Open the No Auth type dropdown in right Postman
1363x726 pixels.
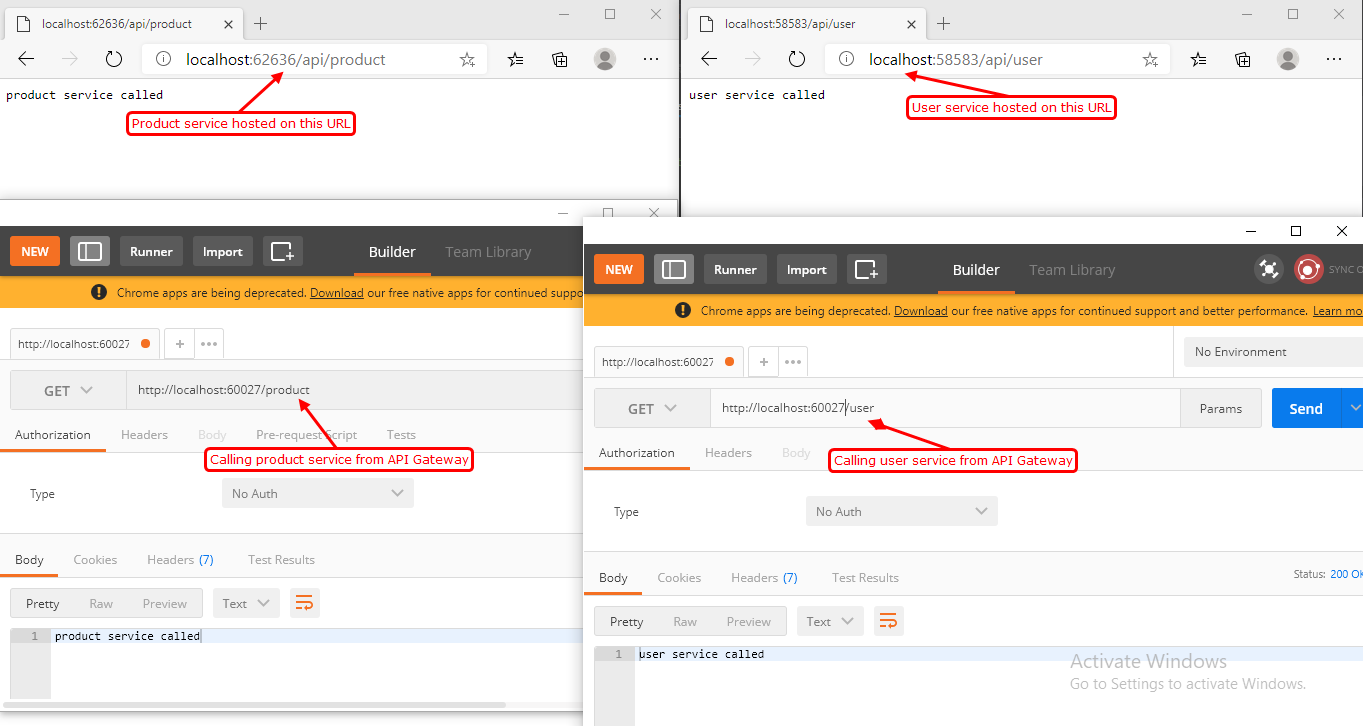coord(901,511)
